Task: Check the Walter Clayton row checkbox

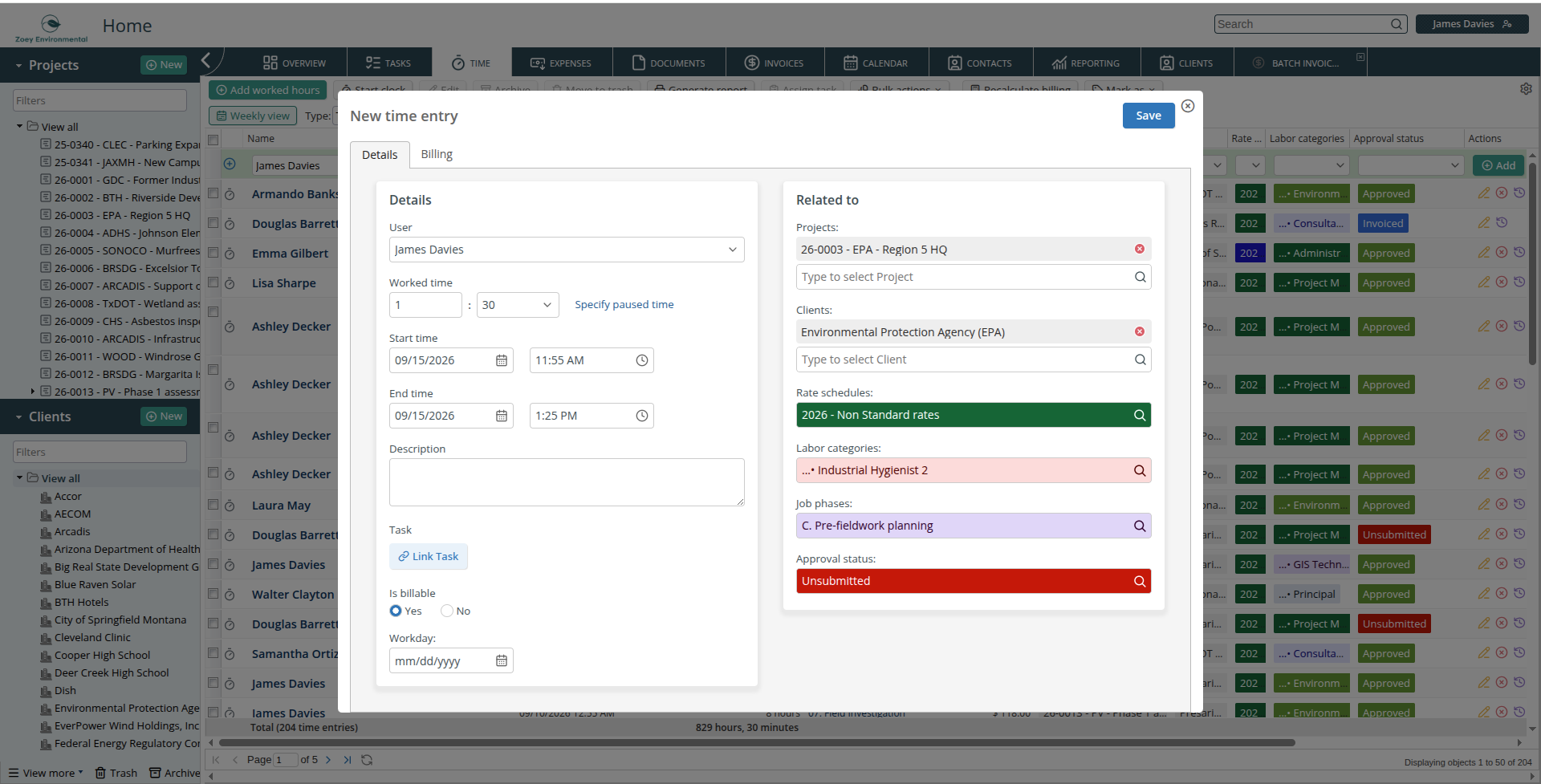Action: coord(213,594)
